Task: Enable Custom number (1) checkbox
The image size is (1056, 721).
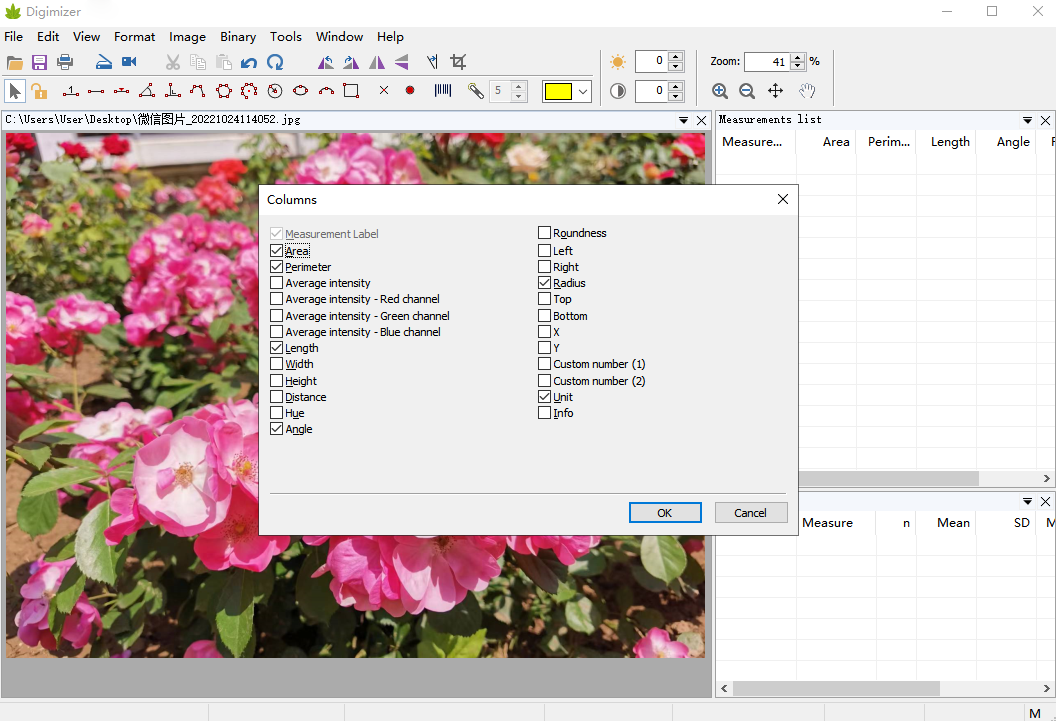Action: pos(544,364)
